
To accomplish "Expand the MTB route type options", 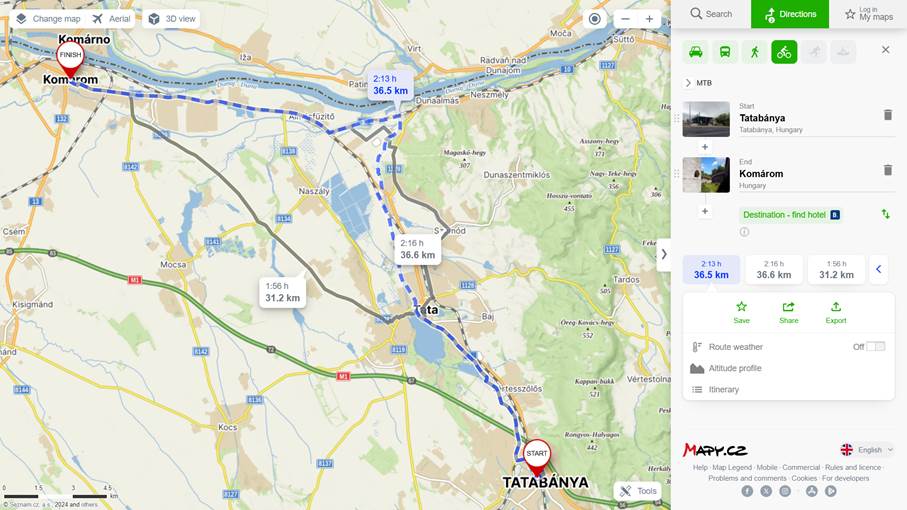I will (x=698, y=83).
